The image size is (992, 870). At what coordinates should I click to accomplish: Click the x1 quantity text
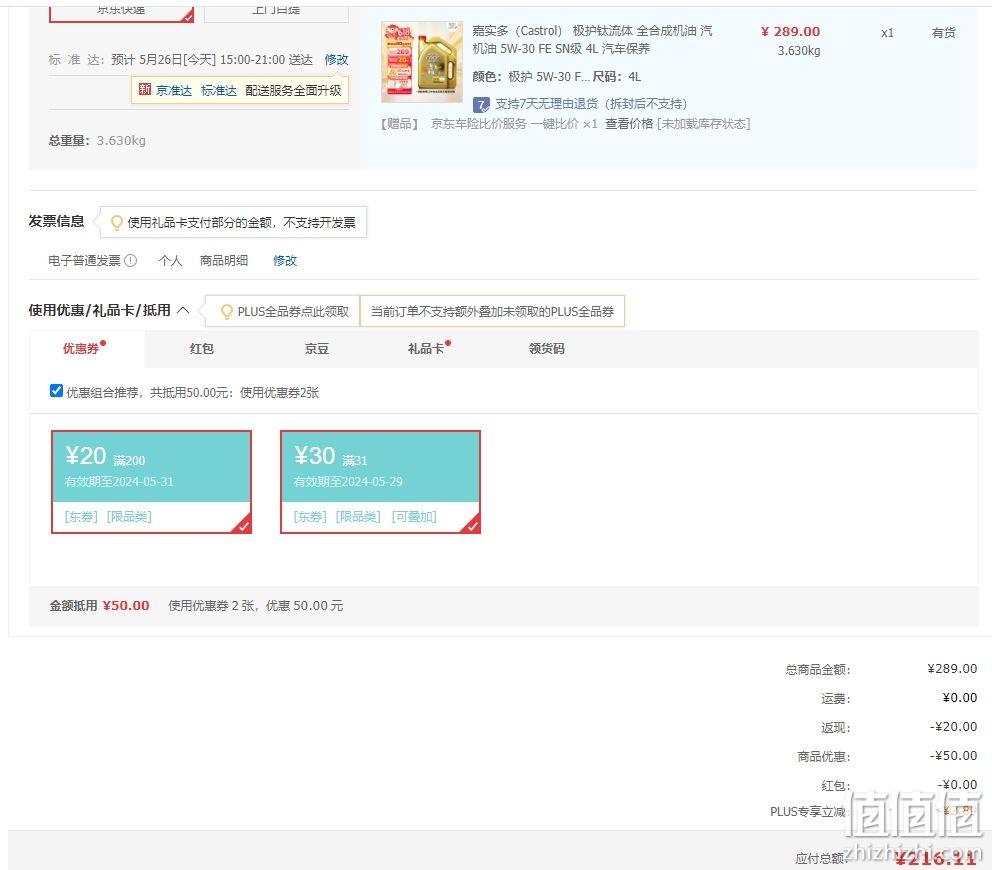coord(887,33)
